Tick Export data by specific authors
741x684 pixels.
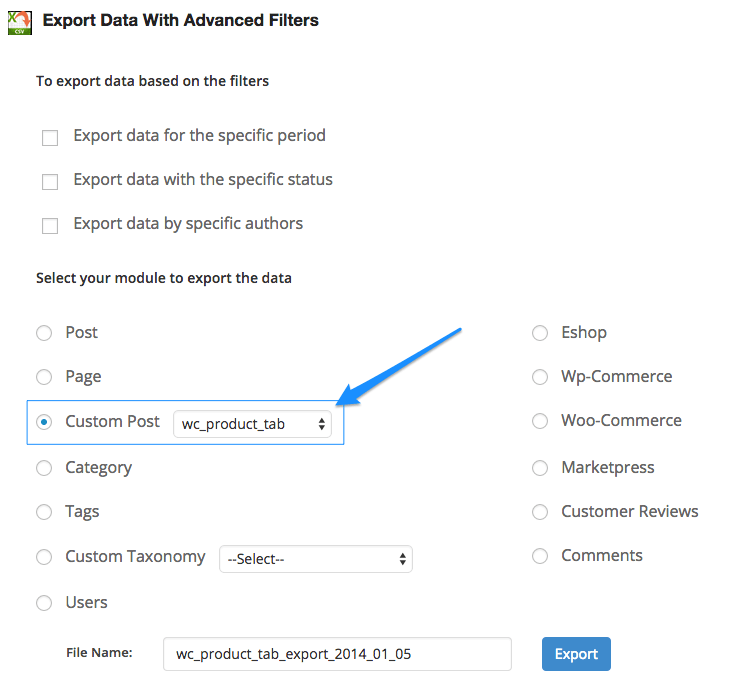[x=50, y=226]
